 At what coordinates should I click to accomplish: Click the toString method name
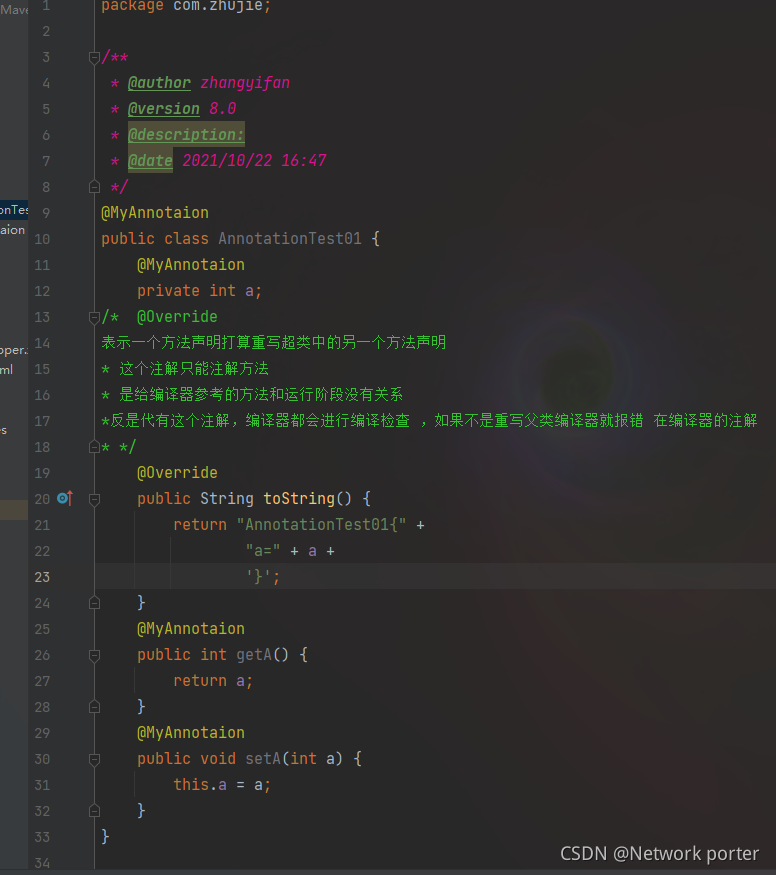point(298,498)
